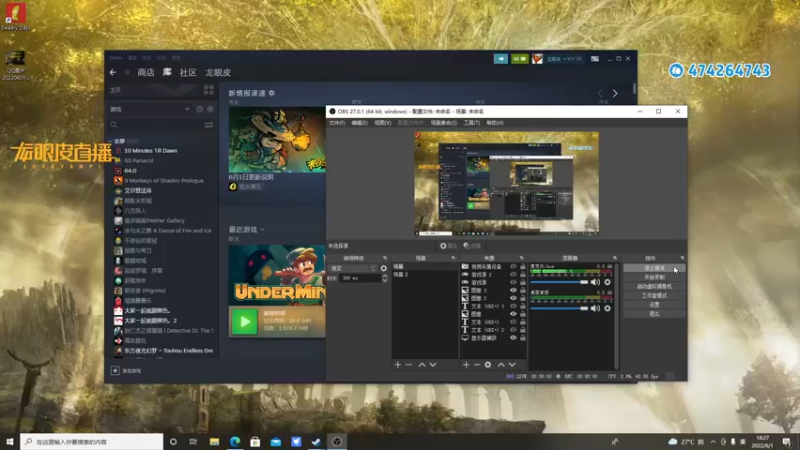800x450 pixels.
Task: Open the Steam library grid view icon
Action: click(x=209, y=90)
